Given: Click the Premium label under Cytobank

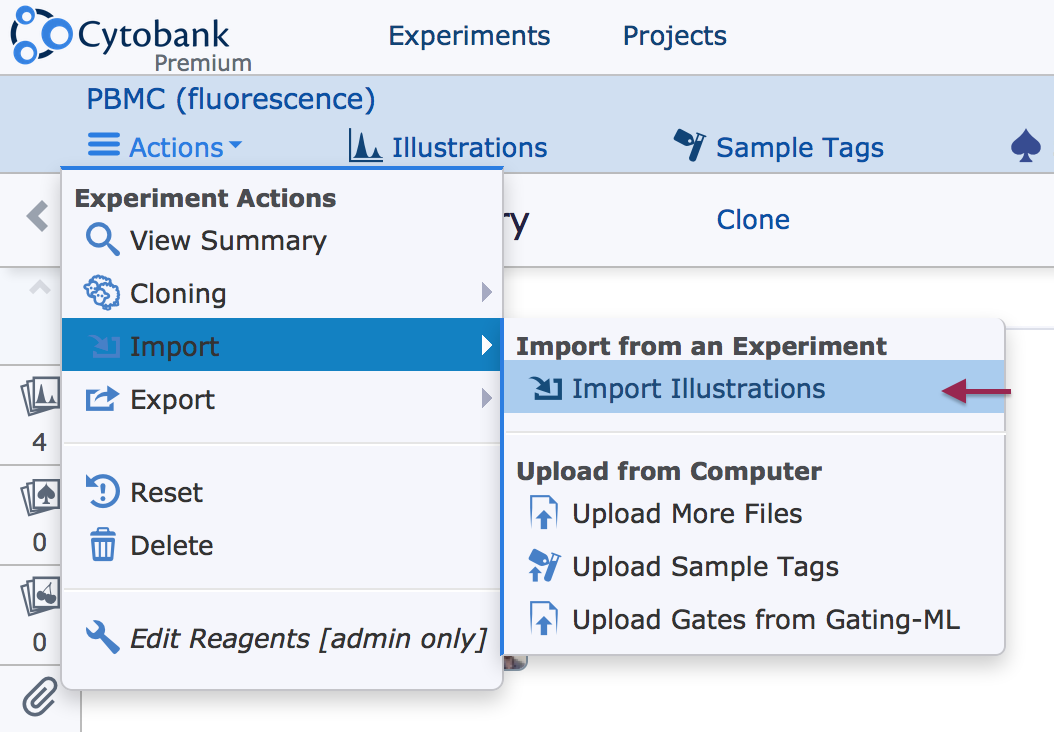Looking at the screenshot, I should coord(203,63).
